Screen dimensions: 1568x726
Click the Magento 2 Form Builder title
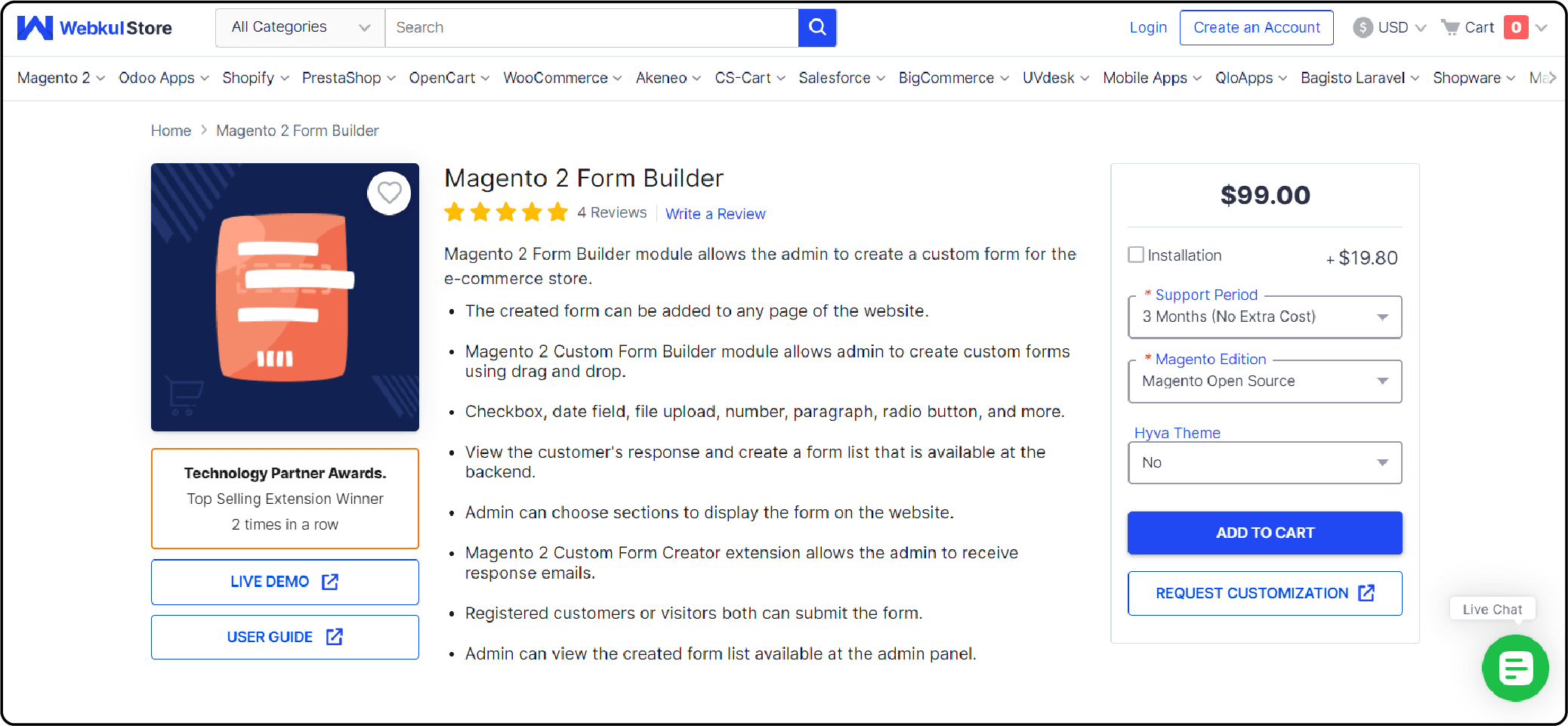[x=583, y=178]
